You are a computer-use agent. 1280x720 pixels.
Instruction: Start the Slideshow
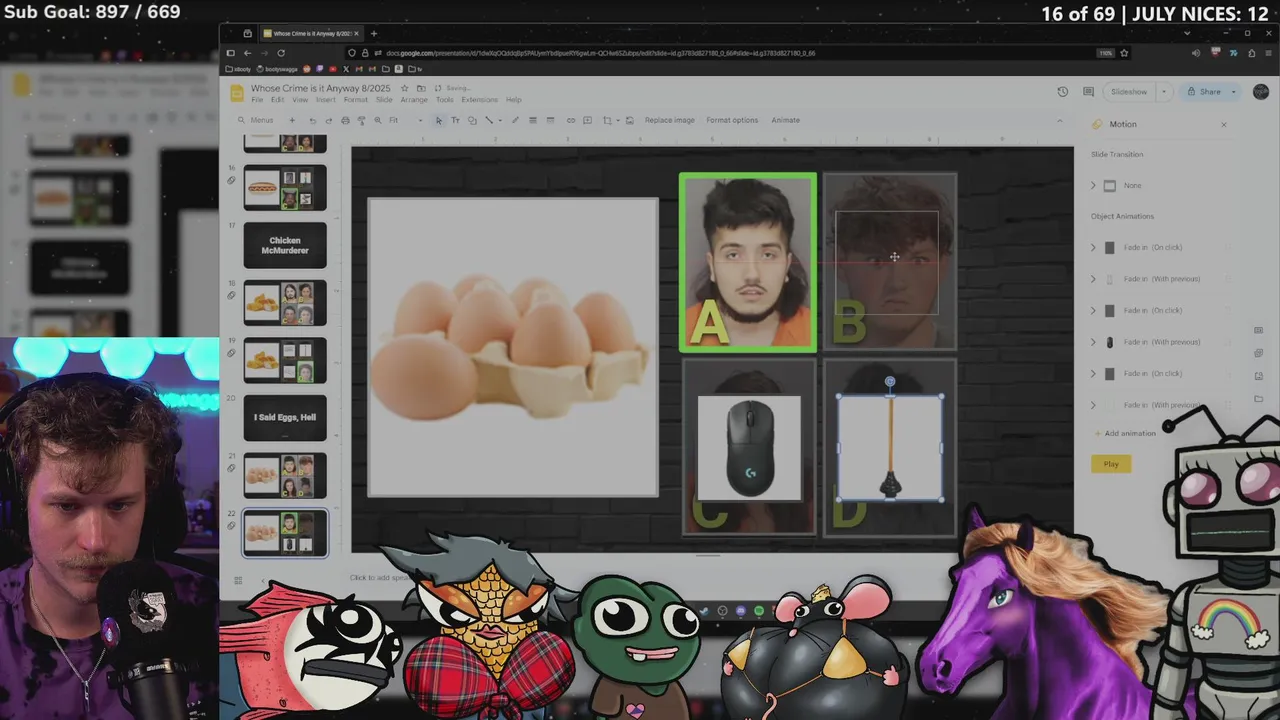click(x=1129, y=92)
